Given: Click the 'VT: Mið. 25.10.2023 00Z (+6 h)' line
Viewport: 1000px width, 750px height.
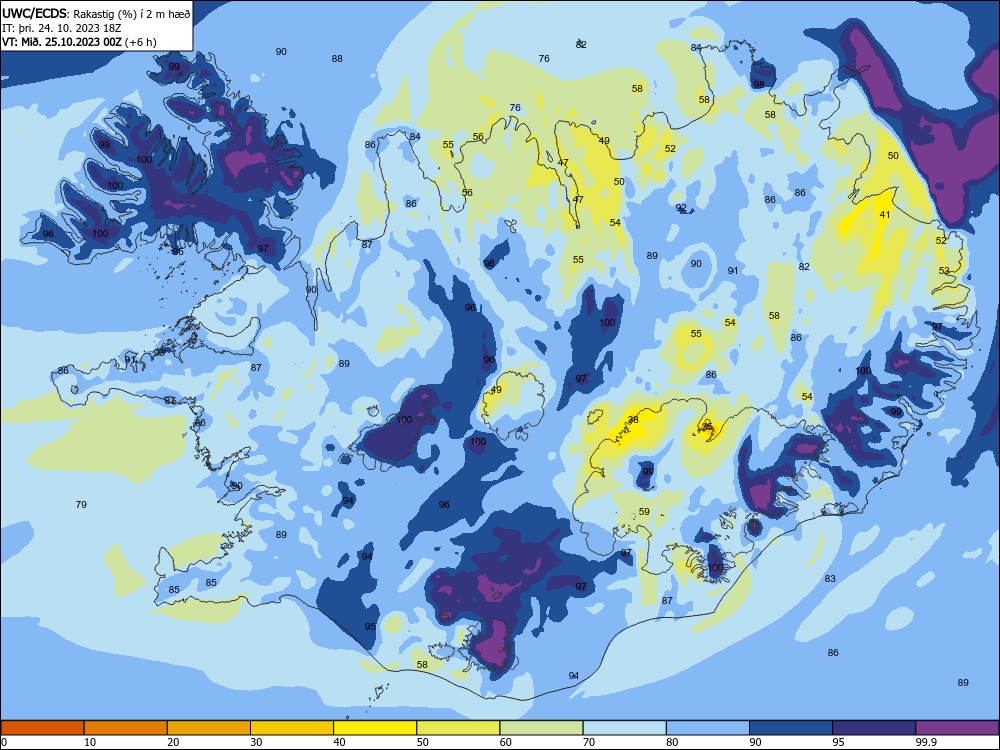Looking at the screenshot, I should pyautogui.click(x=79, y=42).
